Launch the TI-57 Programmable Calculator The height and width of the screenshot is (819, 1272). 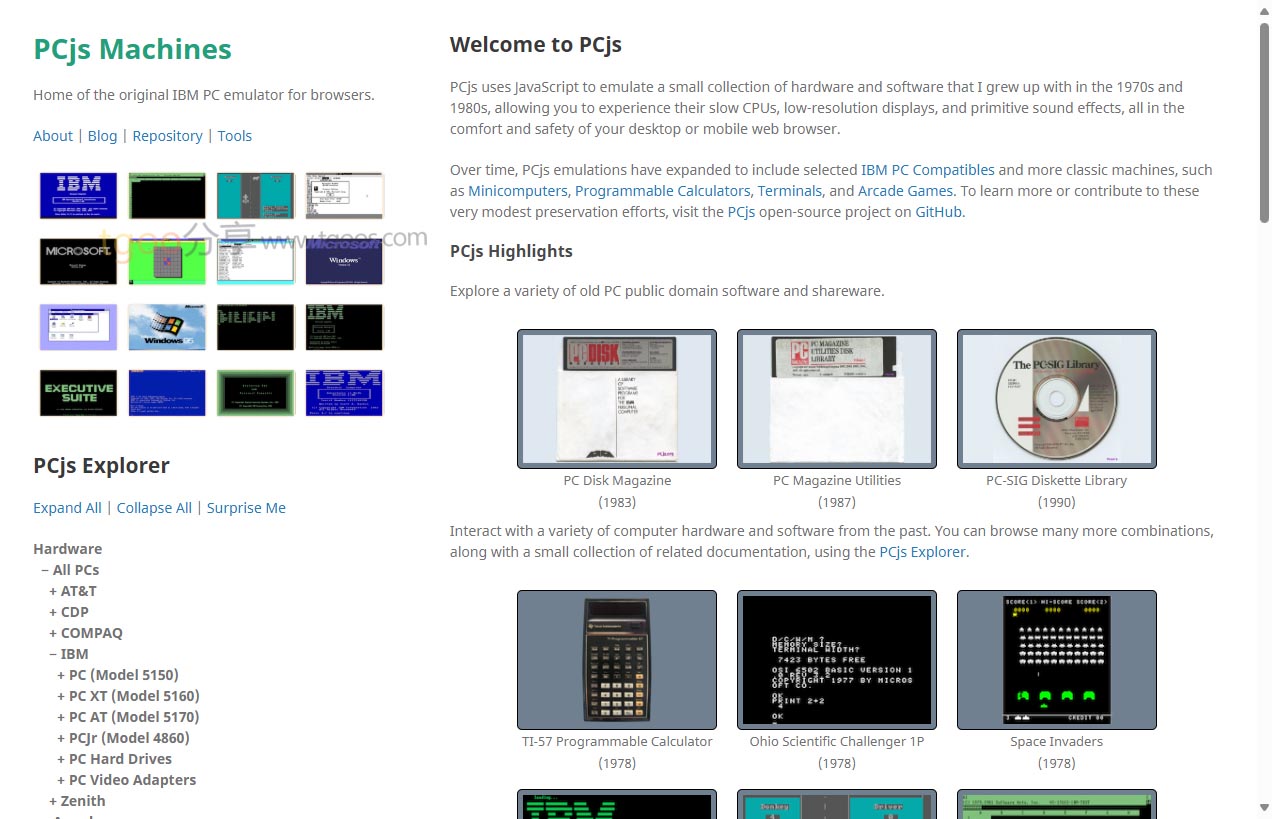[616, 660]
